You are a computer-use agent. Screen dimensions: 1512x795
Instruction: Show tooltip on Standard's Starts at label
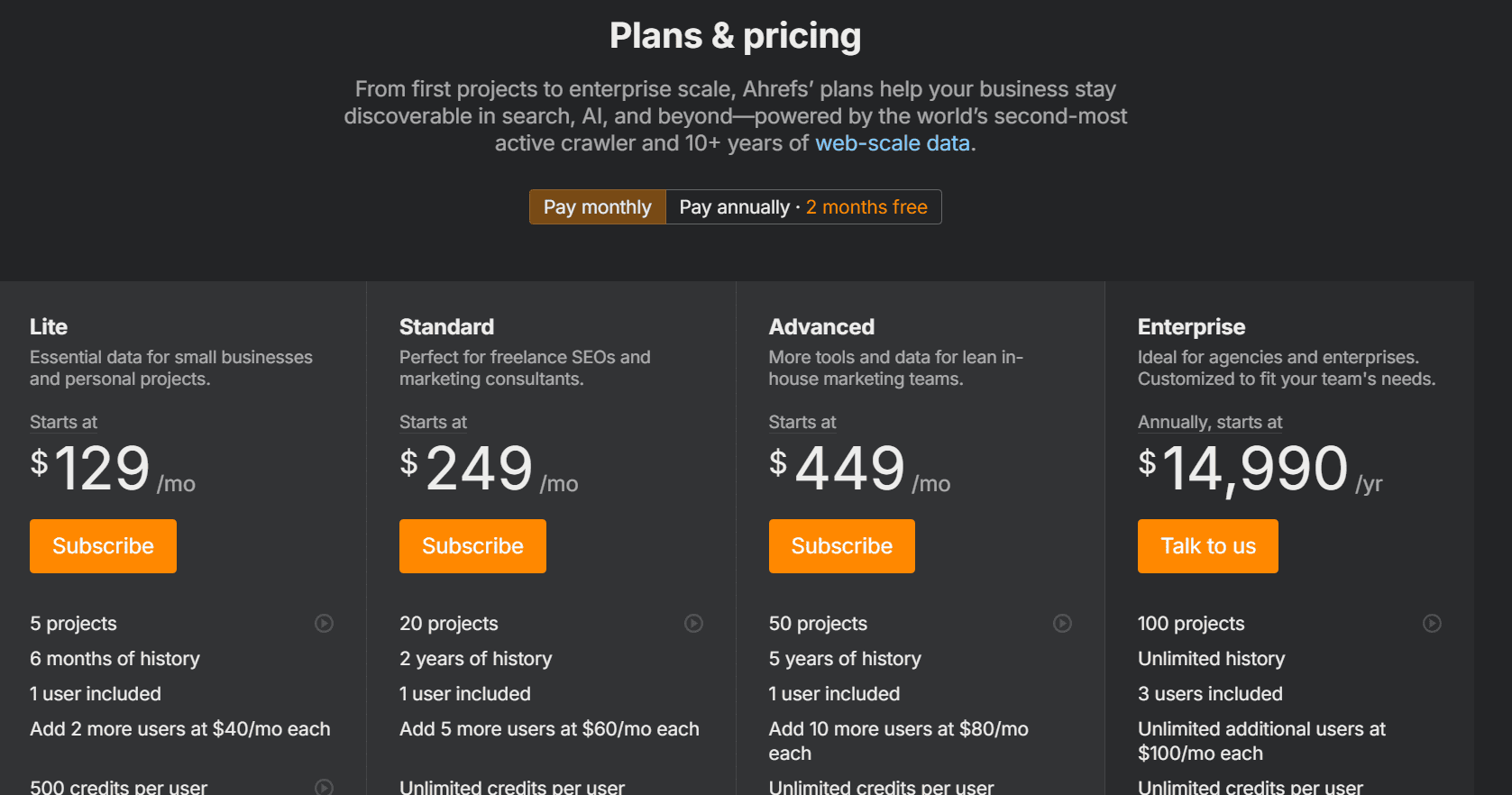click(x=433, y=422)
